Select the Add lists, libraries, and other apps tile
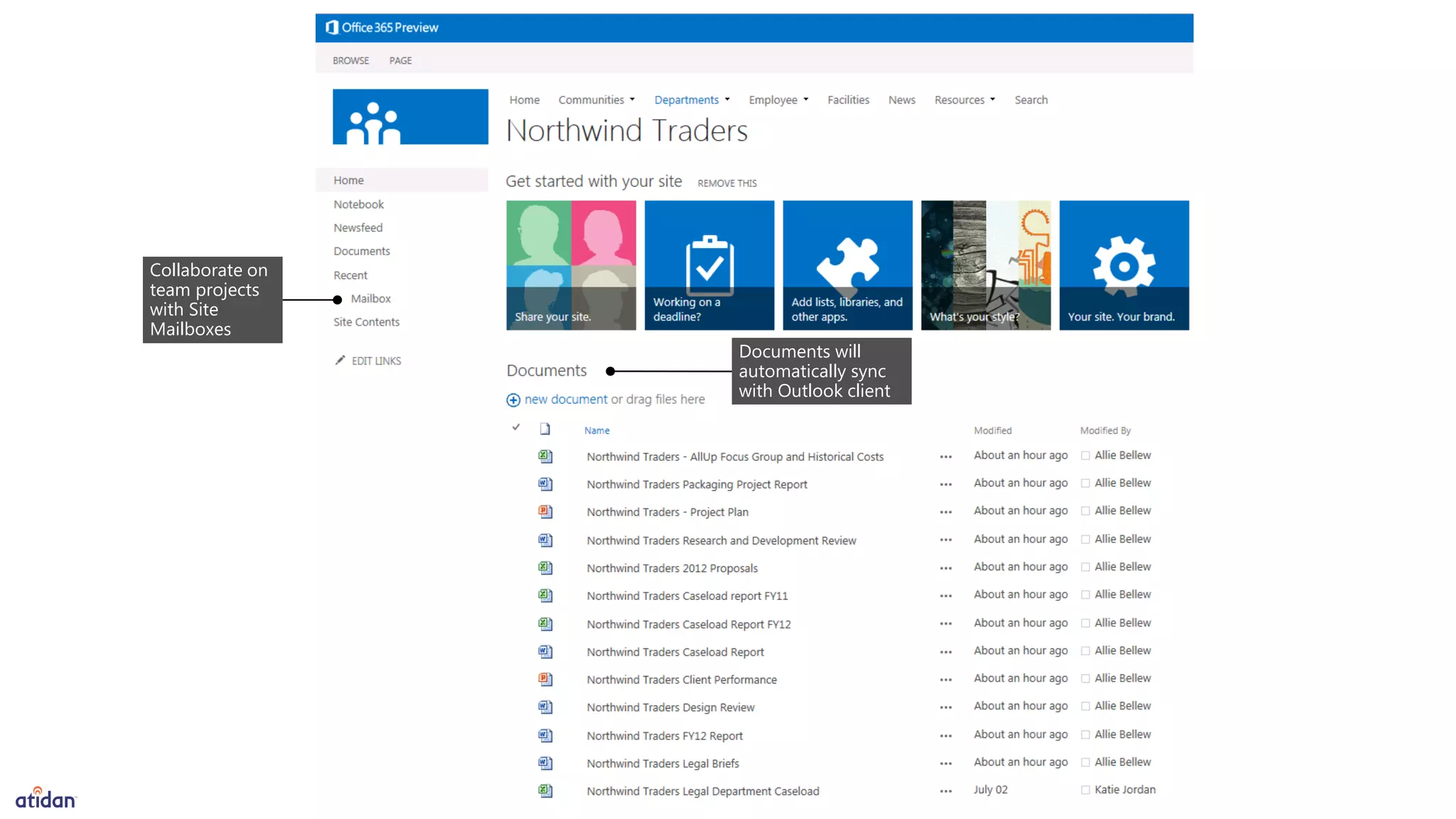 847,265
